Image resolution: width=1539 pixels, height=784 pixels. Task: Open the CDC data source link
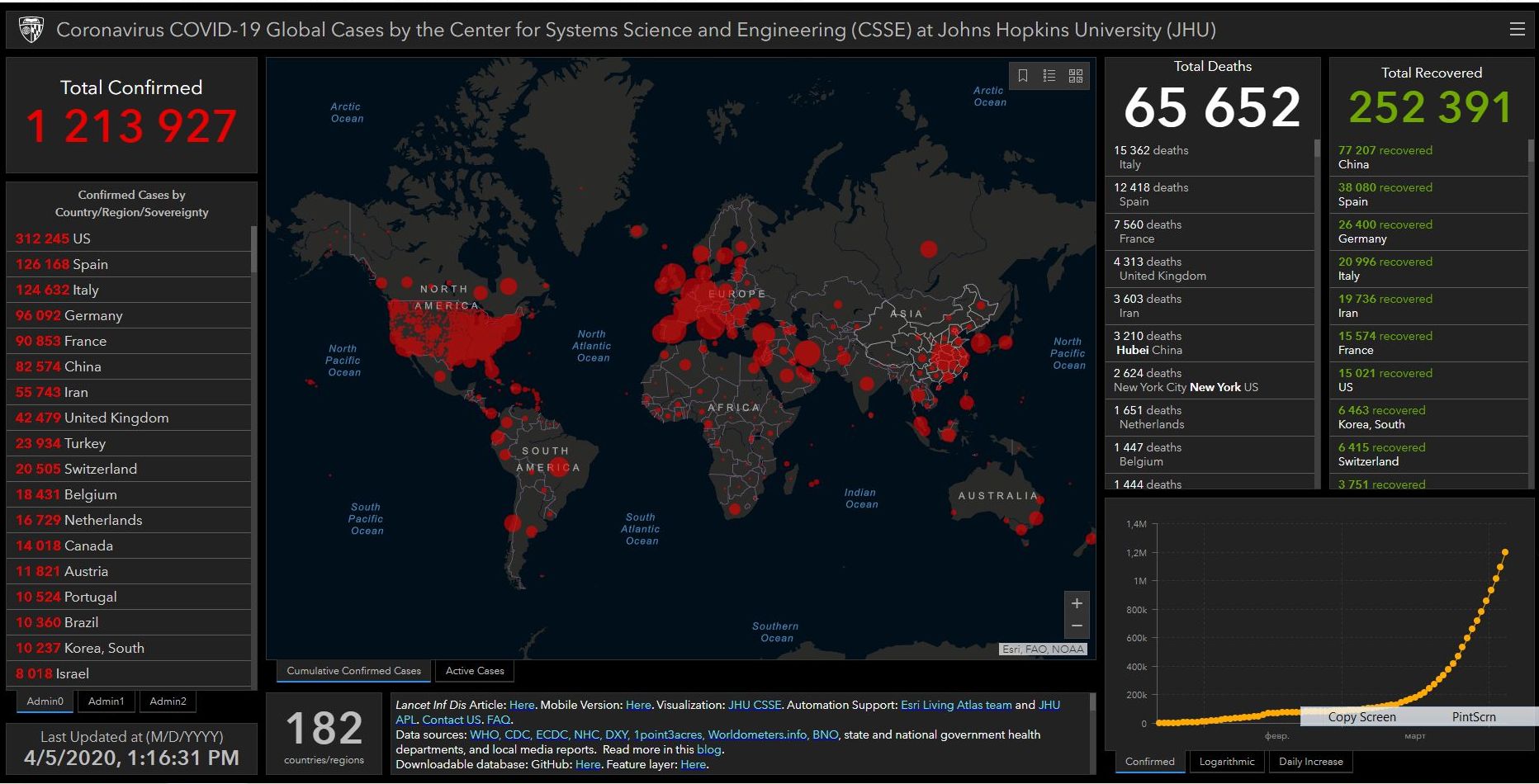[518, 734]
